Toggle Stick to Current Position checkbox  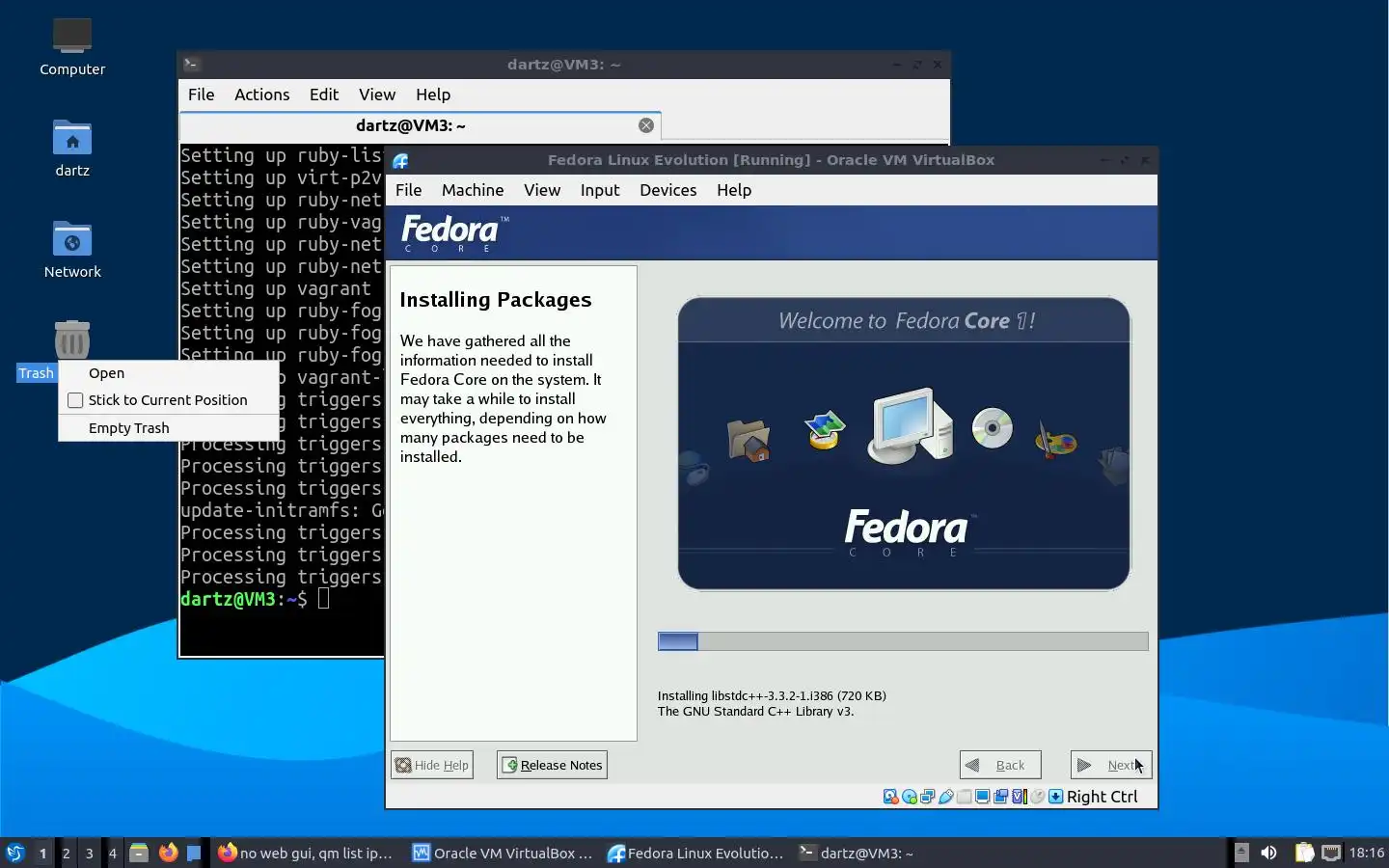75,400
